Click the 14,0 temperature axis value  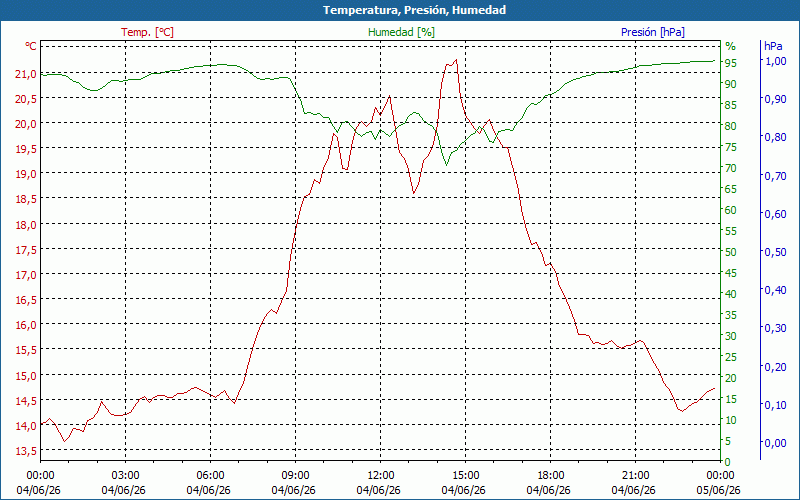[26, 426]
